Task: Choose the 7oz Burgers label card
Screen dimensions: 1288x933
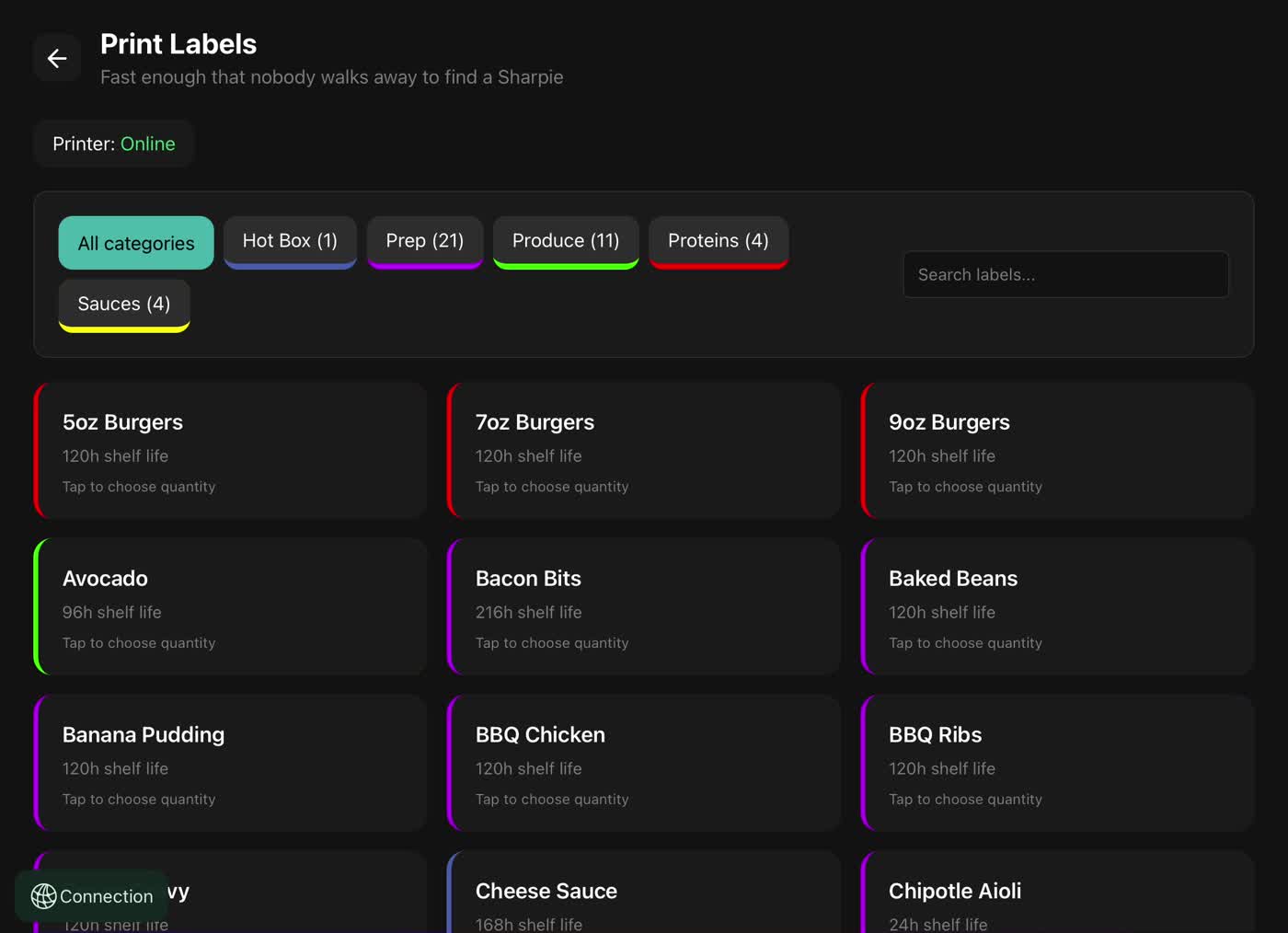Action: point(644,451)
